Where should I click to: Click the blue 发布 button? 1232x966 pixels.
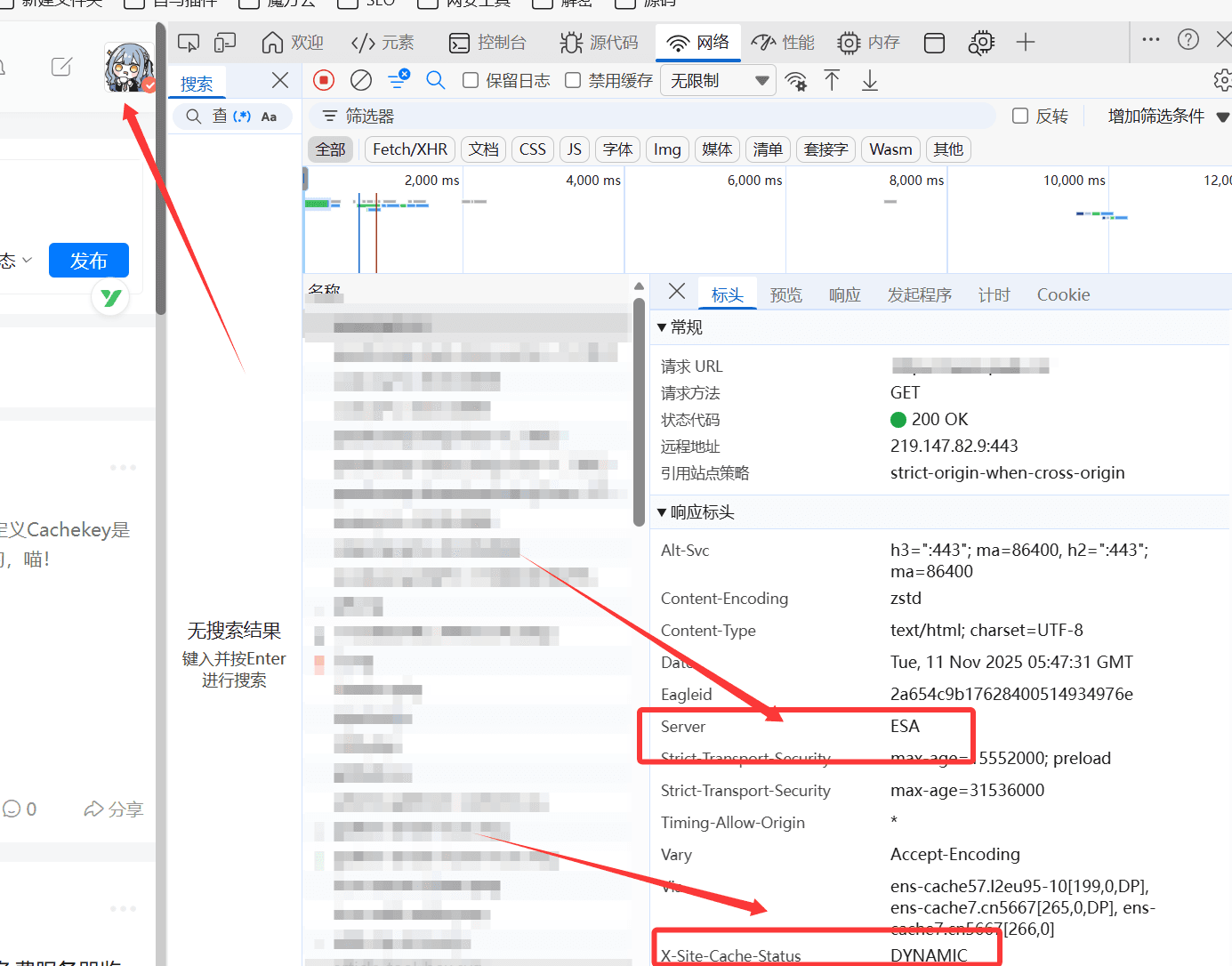click(89, 261)
